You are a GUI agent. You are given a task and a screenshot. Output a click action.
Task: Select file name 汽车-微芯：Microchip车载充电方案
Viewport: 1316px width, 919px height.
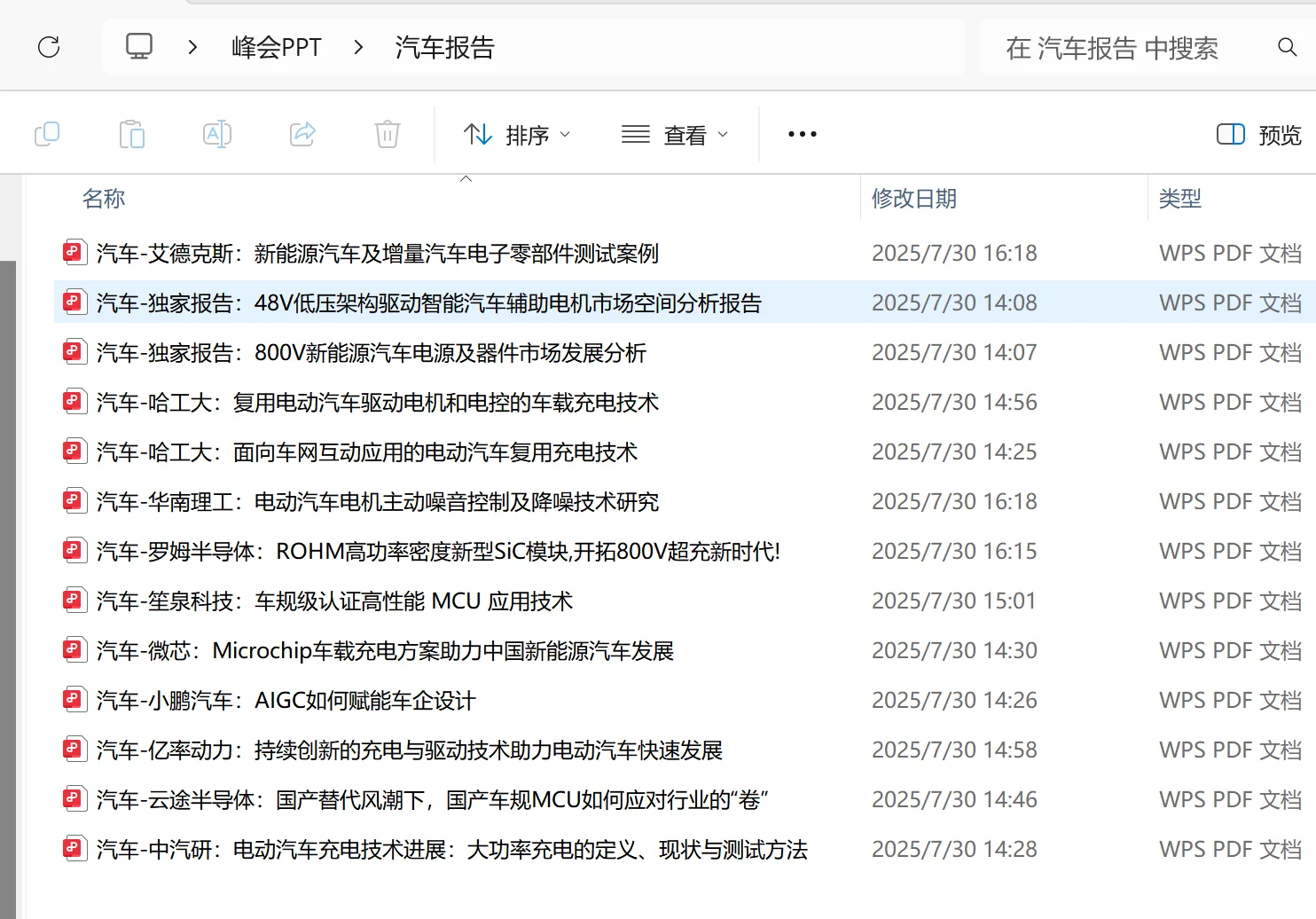coord(385,651)
